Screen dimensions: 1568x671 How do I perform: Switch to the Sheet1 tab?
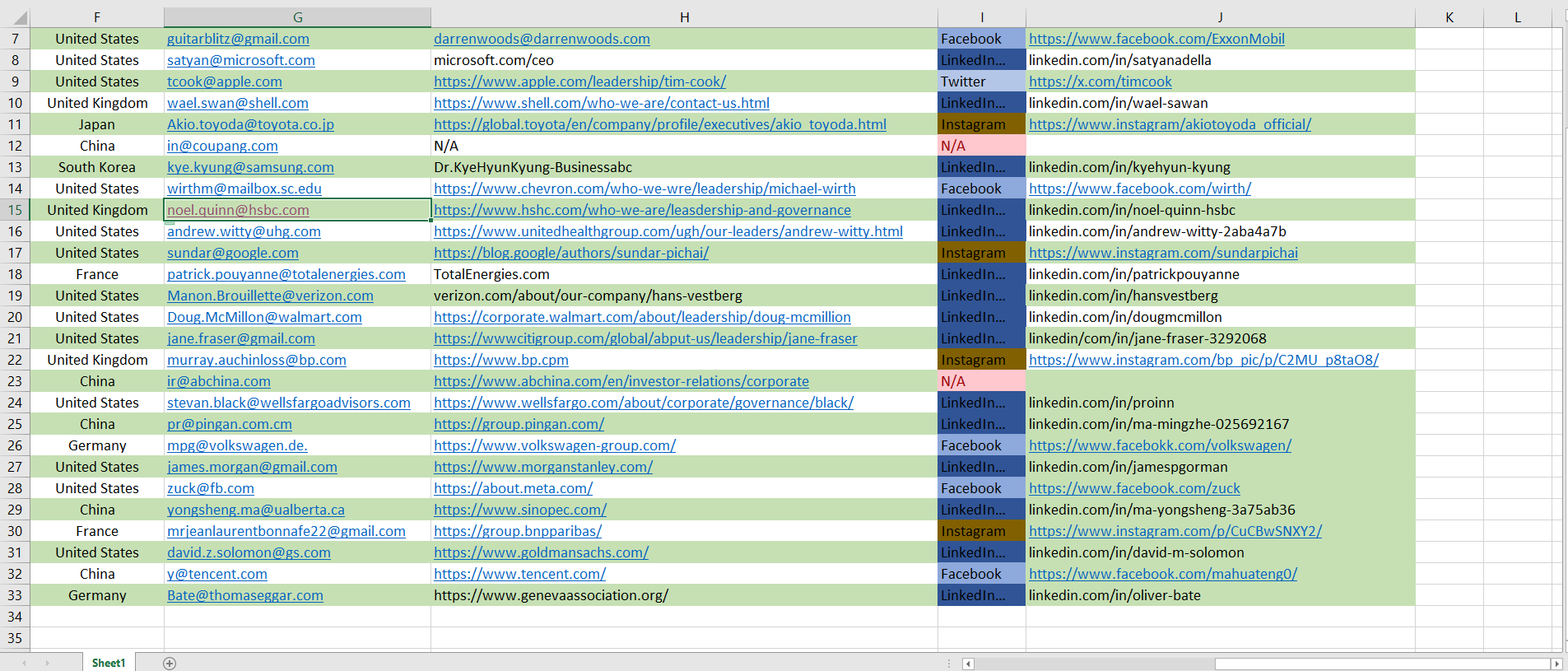pos(109,663)
